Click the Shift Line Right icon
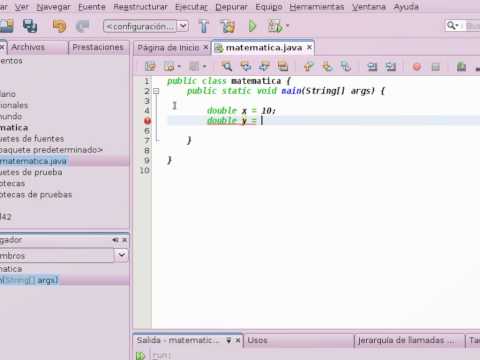 coord(390,67)
